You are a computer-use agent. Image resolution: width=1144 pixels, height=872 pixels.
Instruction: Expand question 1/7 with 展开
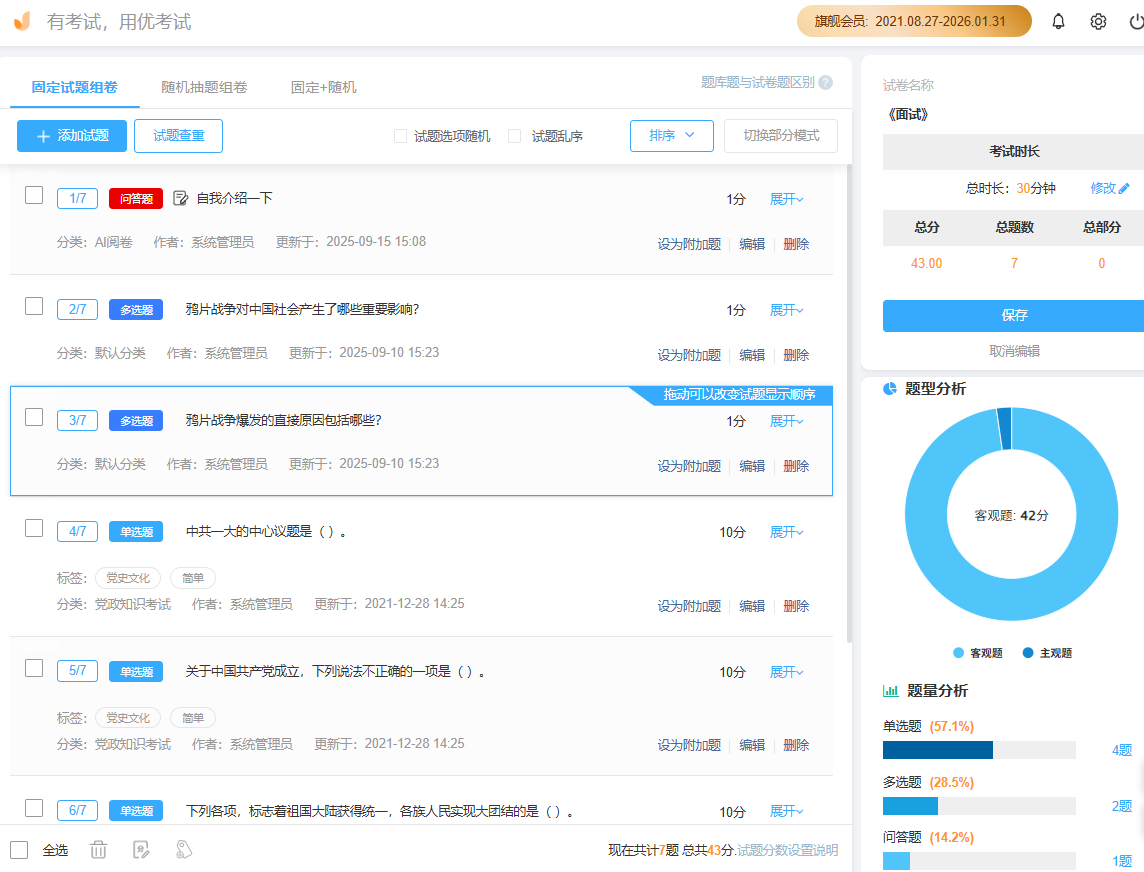coord(786,199)
